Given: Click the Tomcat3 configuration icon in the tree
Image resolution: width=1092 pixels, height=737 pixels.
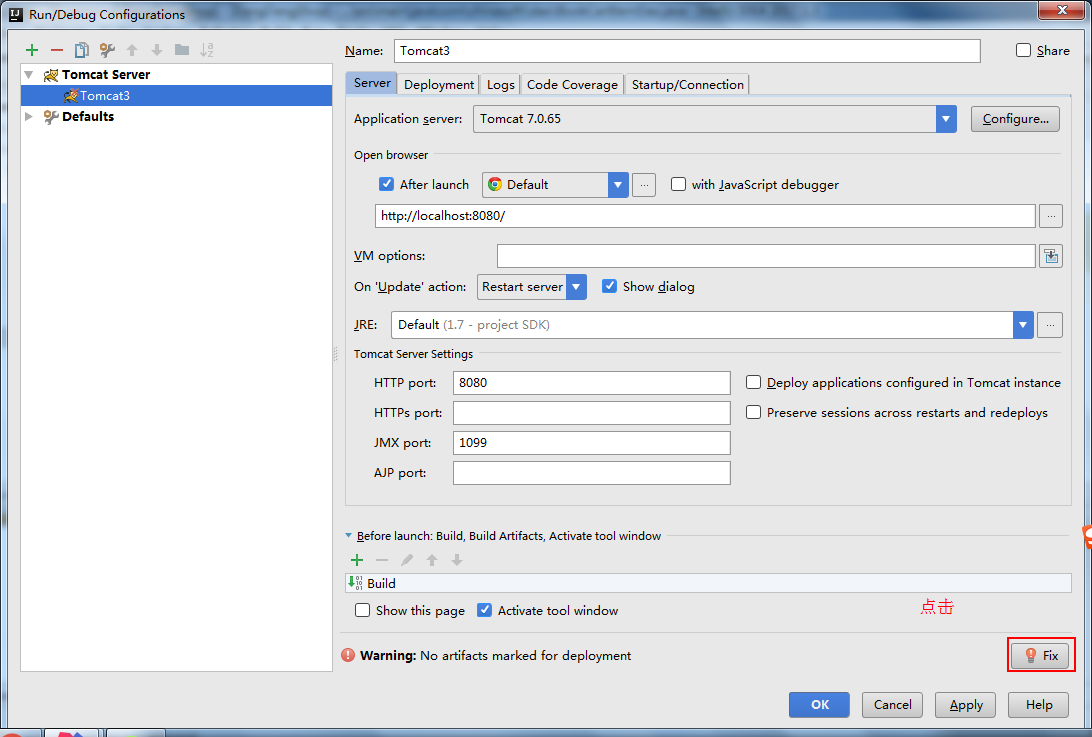Looking at the screenshot, I should [x=70, y=95].
